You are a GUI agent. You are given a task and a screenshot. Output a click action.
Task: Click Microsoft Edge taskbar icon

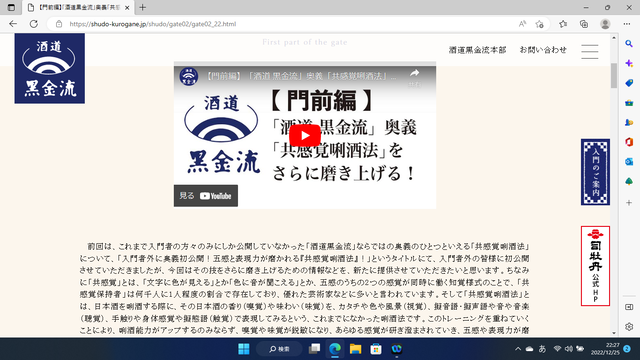coord(335,349)
